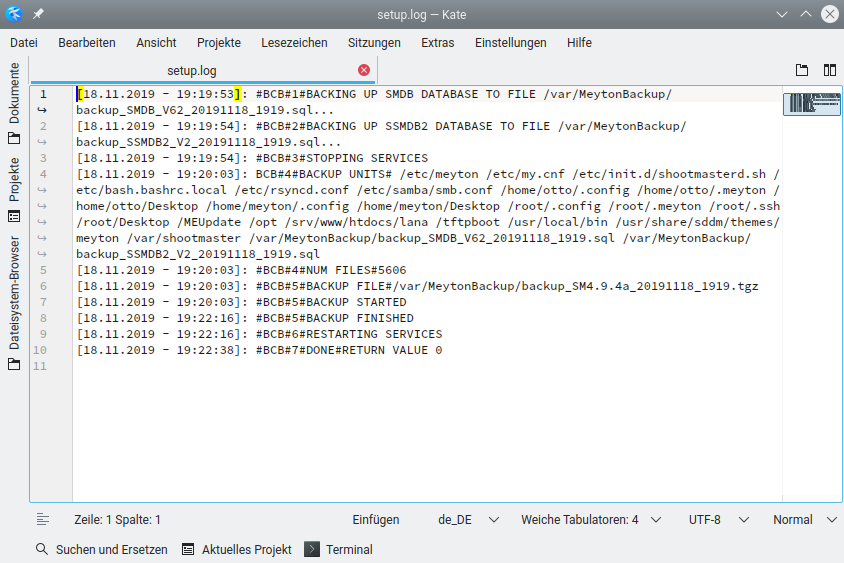
Task: Open the Einstellungen menu
Action: 510,43
